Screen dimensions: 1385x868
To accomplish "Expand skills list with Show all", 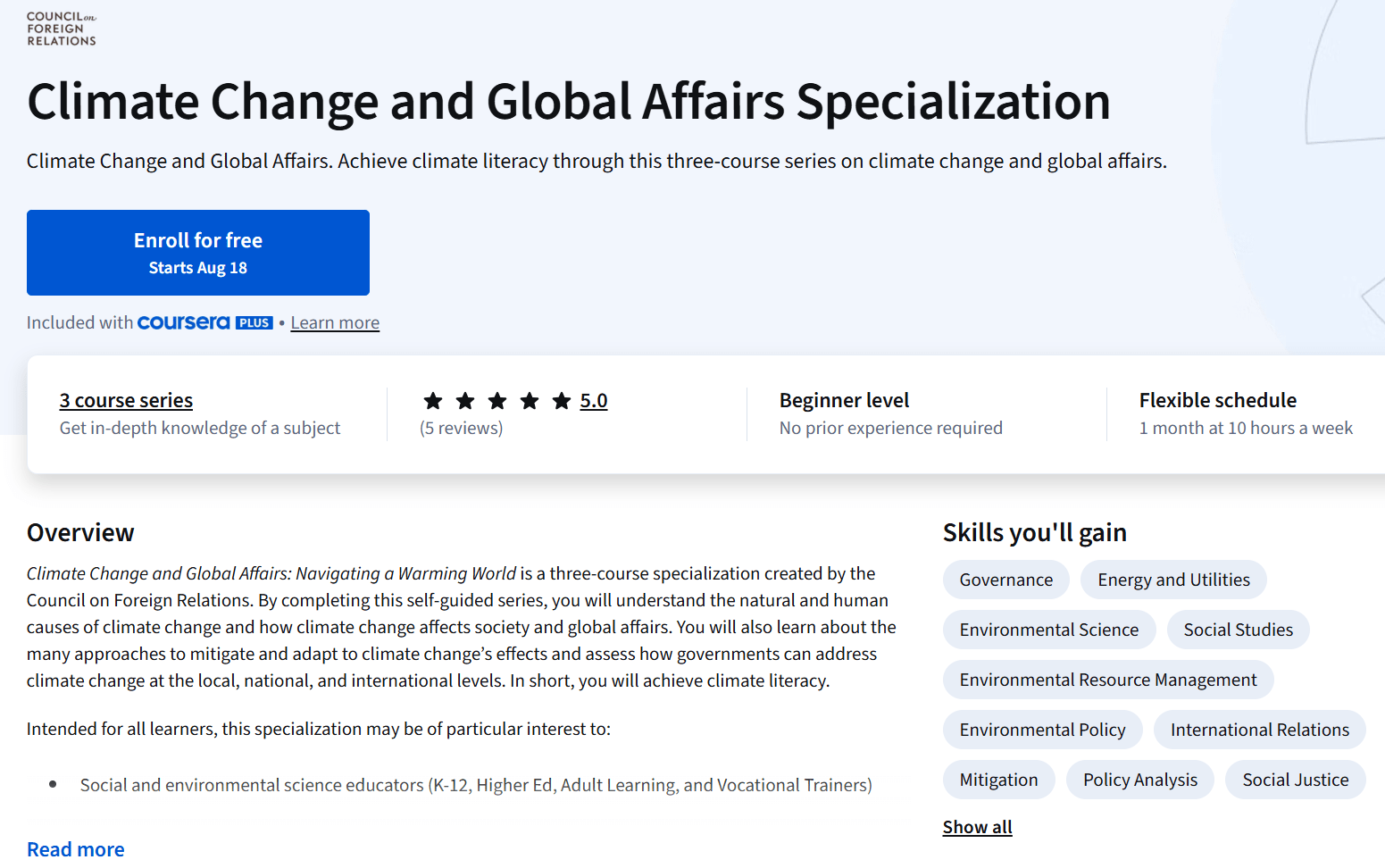I will point(977,827).
